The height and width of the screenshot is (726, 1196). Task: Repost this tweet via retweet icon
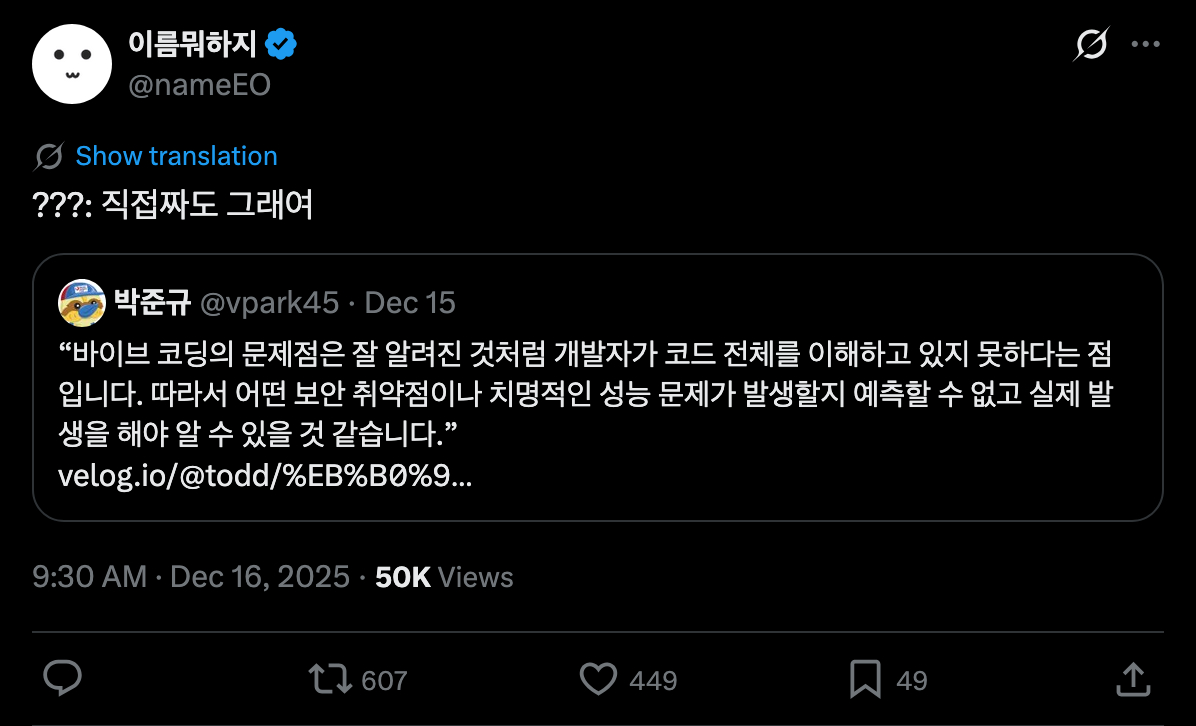pos(329,680)
